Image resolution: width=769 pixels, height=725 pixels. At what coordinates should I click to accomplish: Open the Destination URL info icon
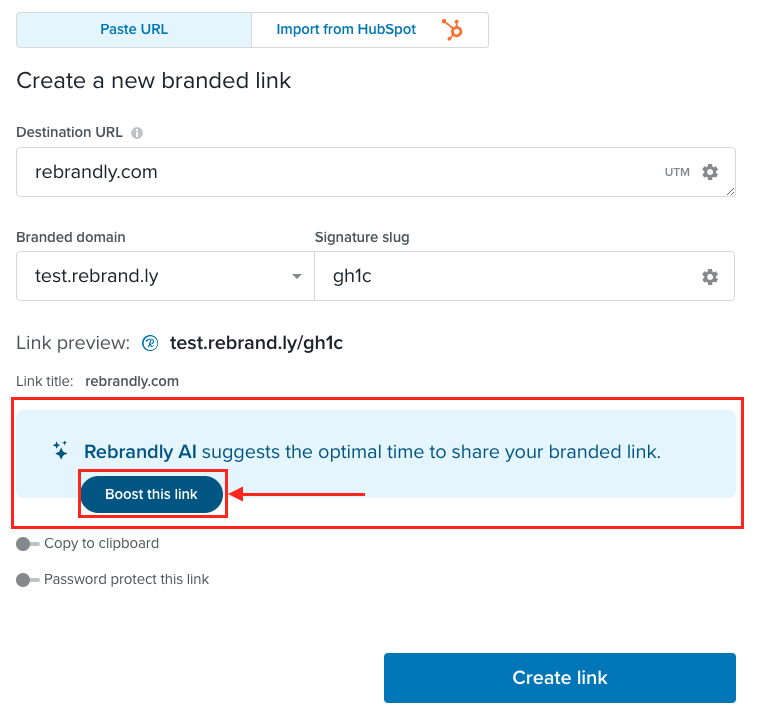[137, 133]
